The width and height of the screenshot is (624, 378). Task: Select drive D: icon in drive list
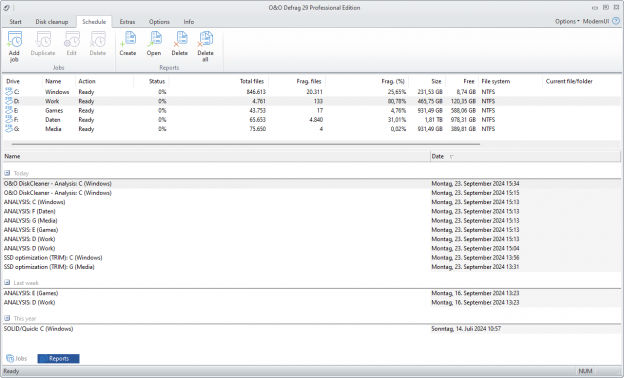pos(9,101)
